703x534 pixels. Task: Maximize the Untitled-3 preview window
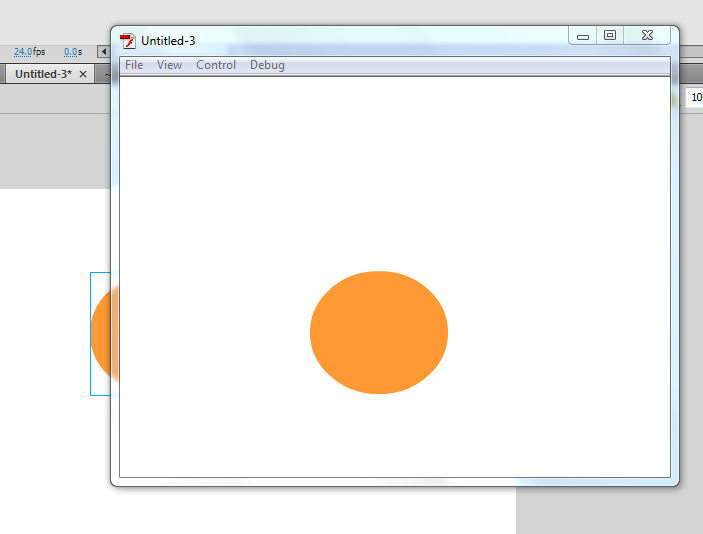pos(610,35)
